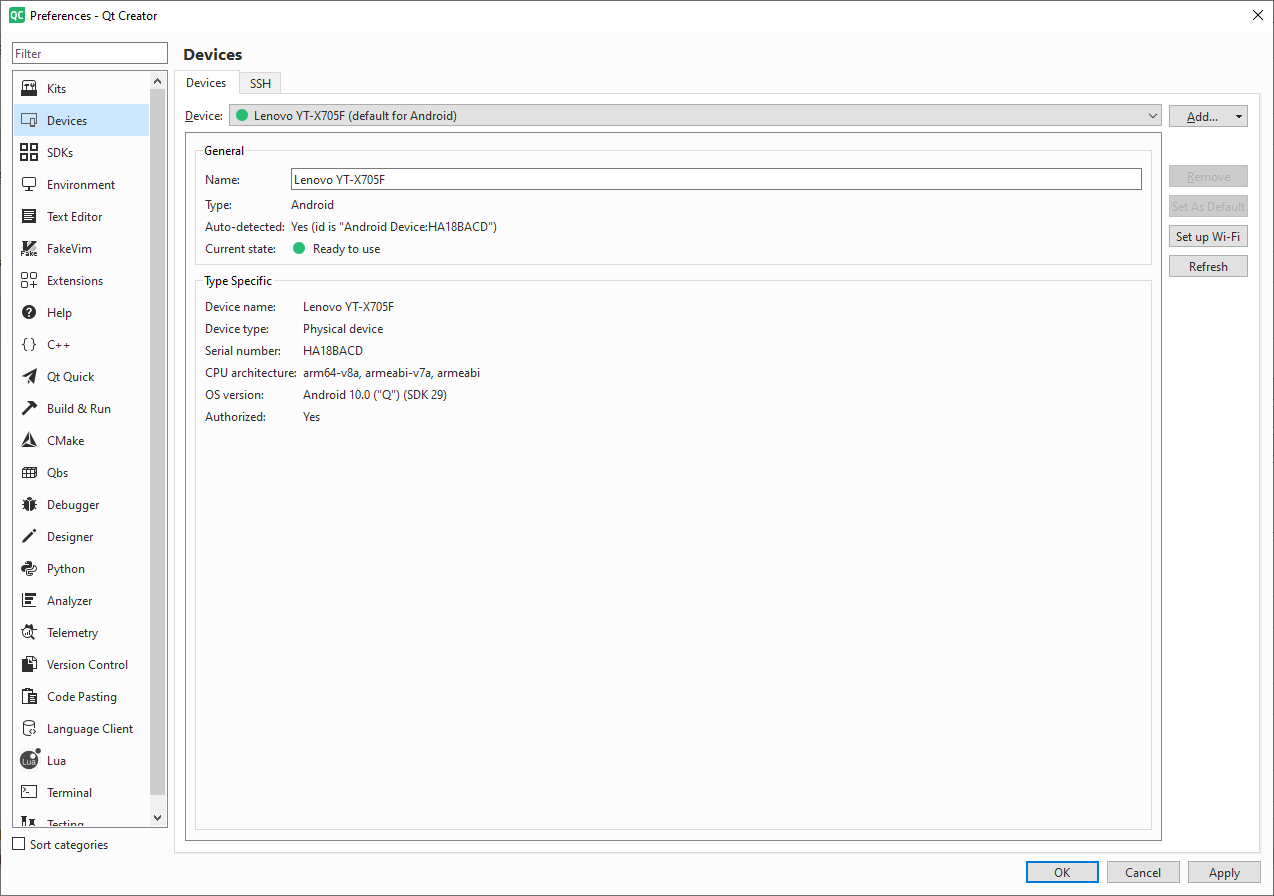The image size is (1274, 896).
Task: Open the Environment monitor icon
Action: click(29, 185)
